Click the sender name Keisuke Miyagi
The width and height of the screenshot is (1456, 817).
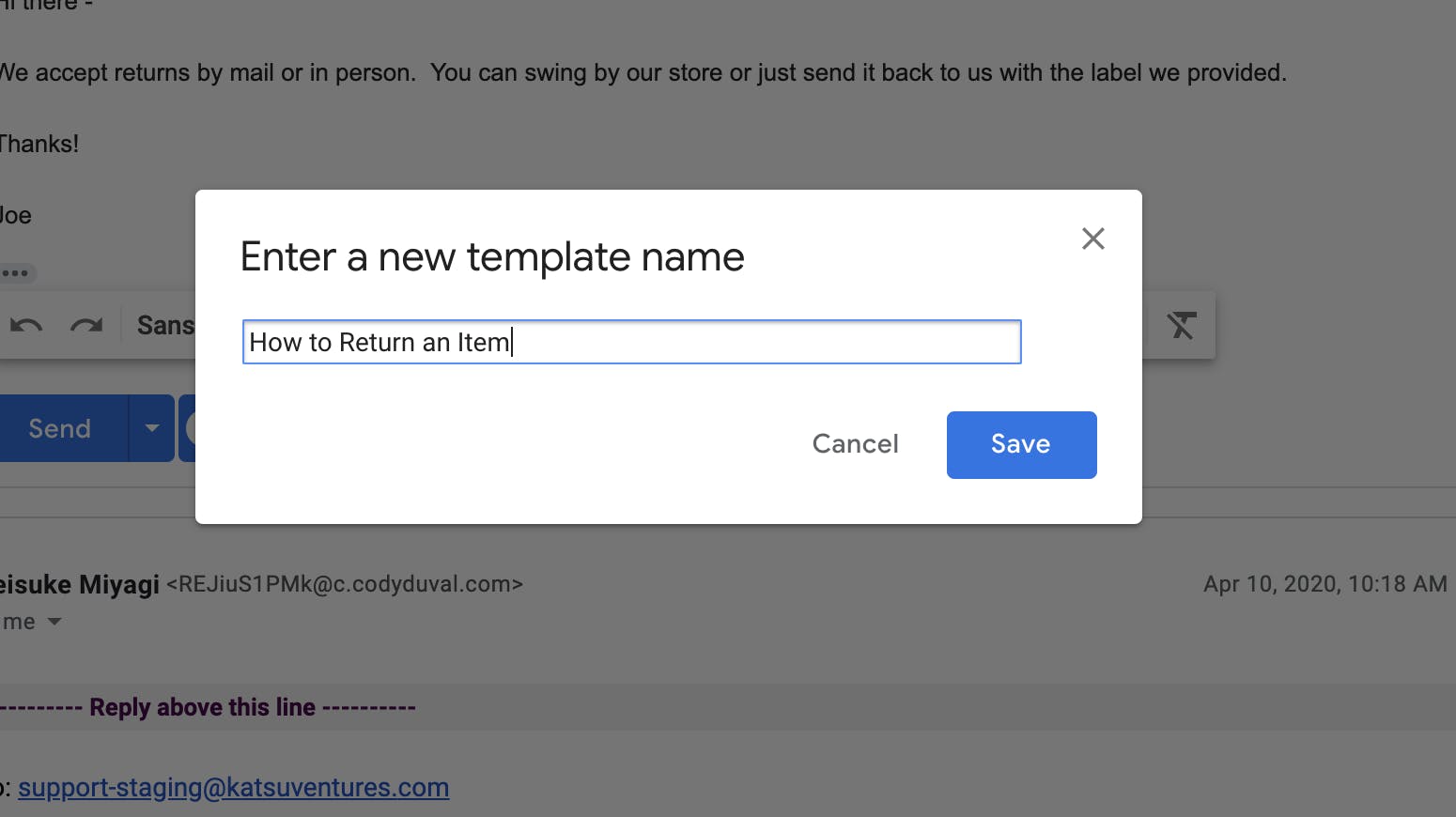coord(80,583)
